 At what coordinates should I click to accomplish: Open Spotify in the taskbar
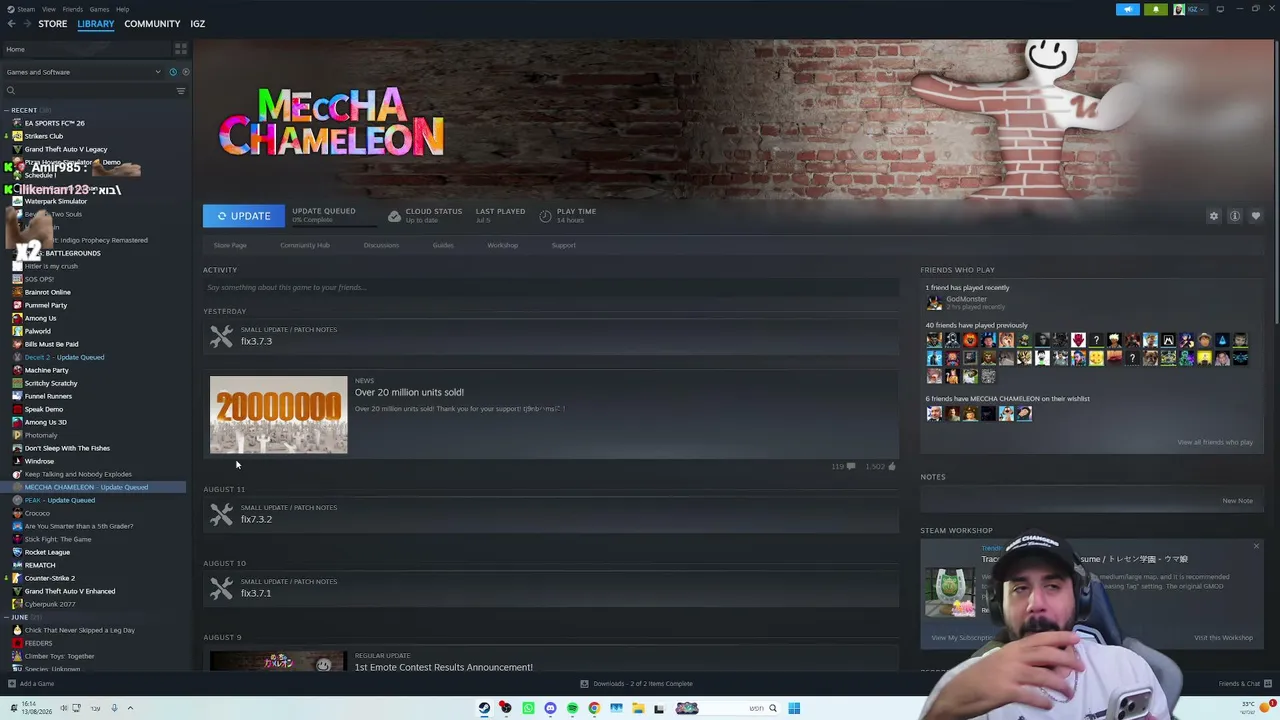[572, 708]
